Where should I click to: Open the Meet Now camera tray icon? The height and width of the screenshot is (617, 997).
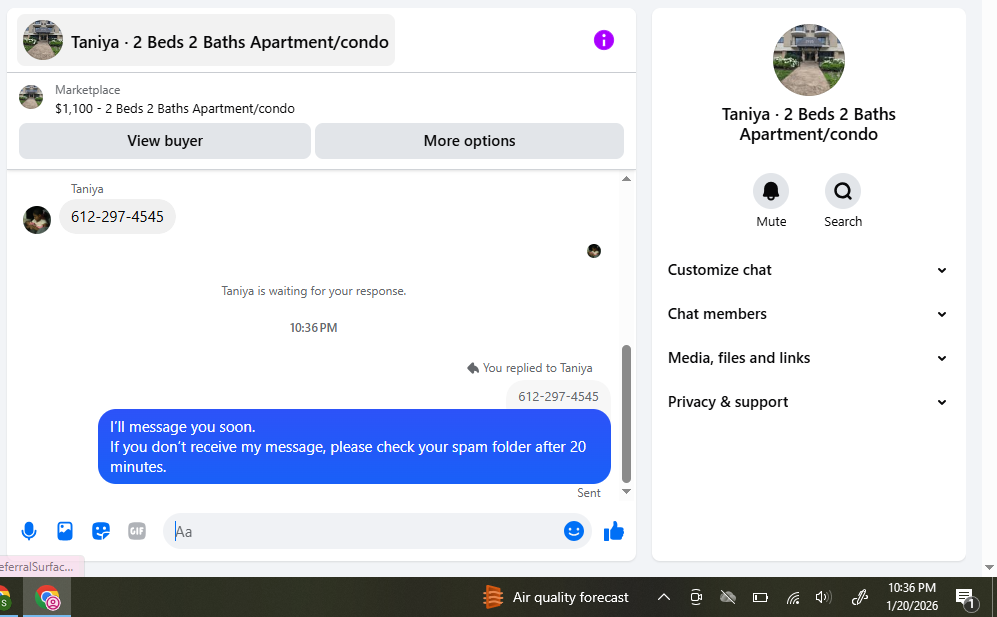tap(696, 597)
